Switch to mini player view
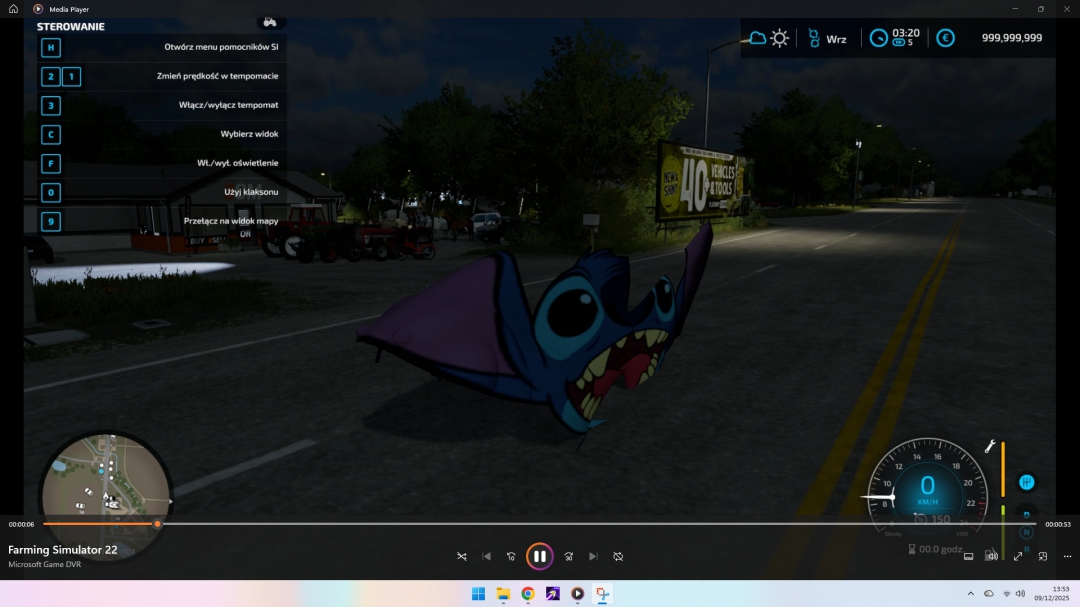This screenshot has width=1080, height=607. point(1043,556)
